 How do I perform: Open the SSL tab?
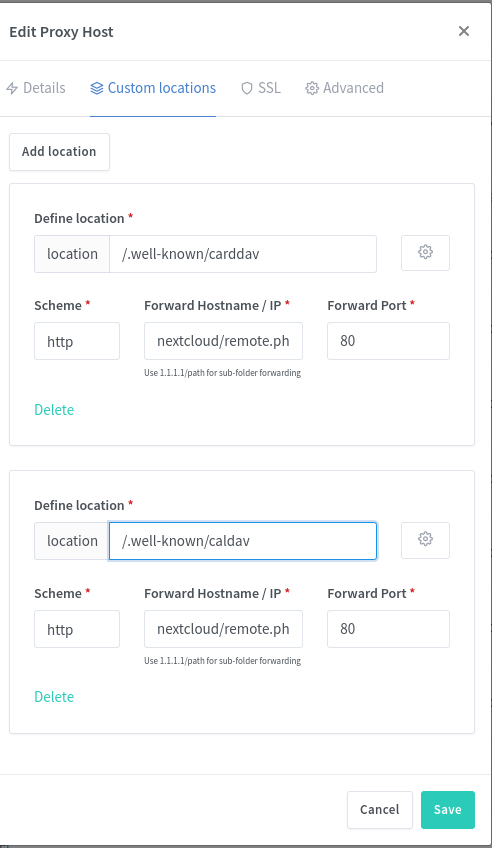(261, 88)
